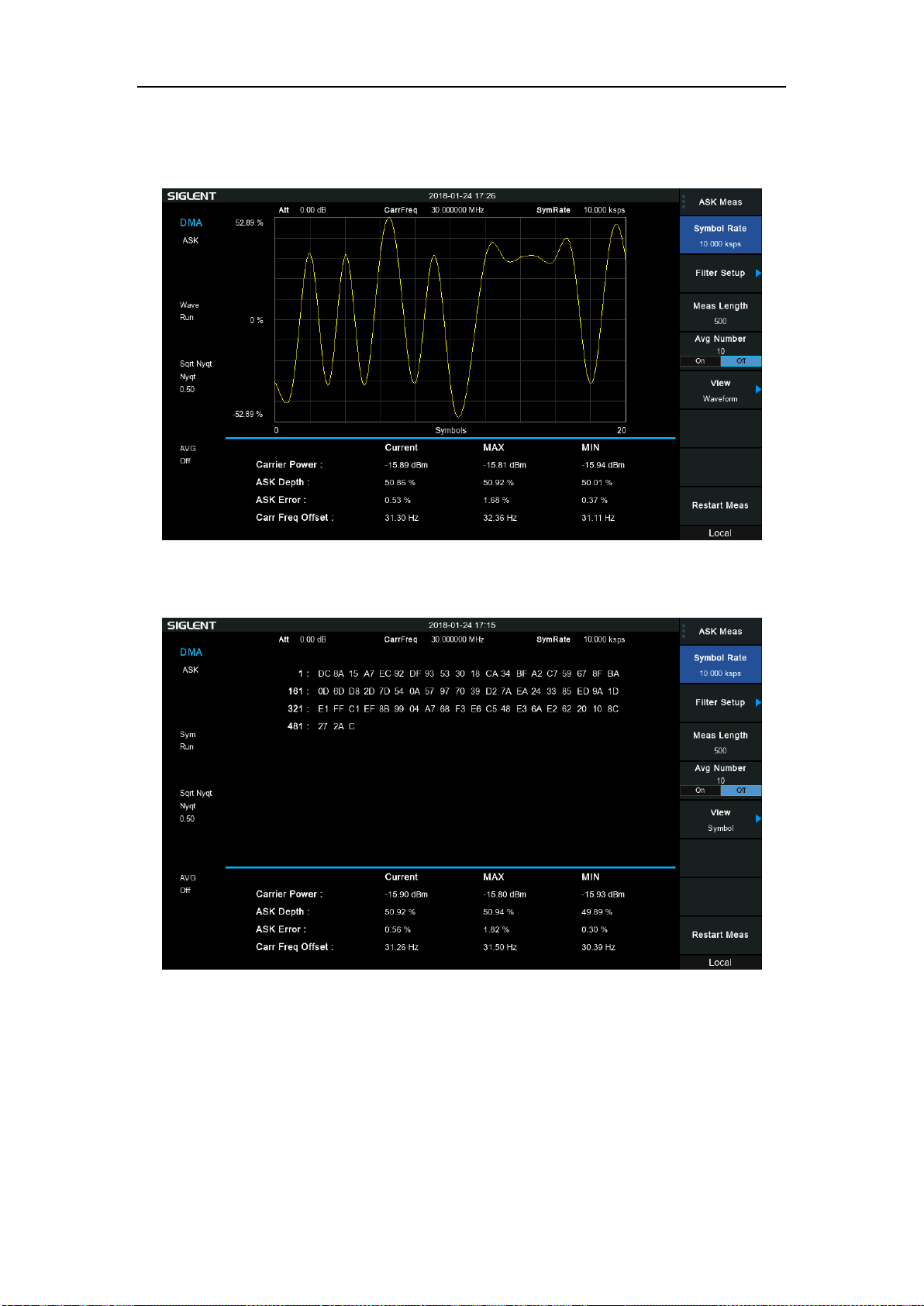Image resolution: width=924 pixels, height=1306 pixels.
Task: Select Symbol Rate softkey in waveform screen
Action: pos(720,235)
